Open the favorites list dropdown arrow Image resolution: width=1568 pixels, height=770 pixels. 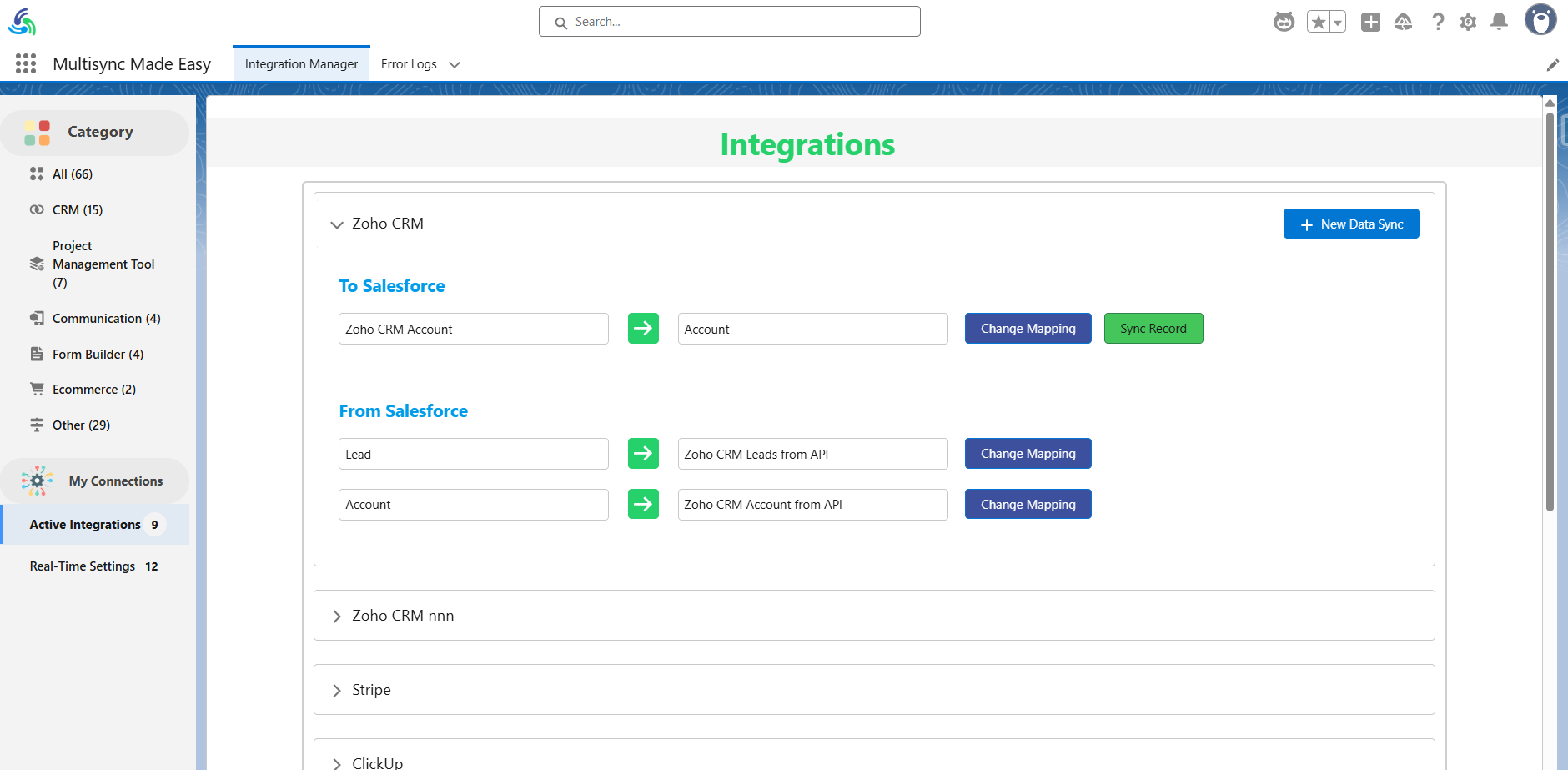[x=1338, y=23]
